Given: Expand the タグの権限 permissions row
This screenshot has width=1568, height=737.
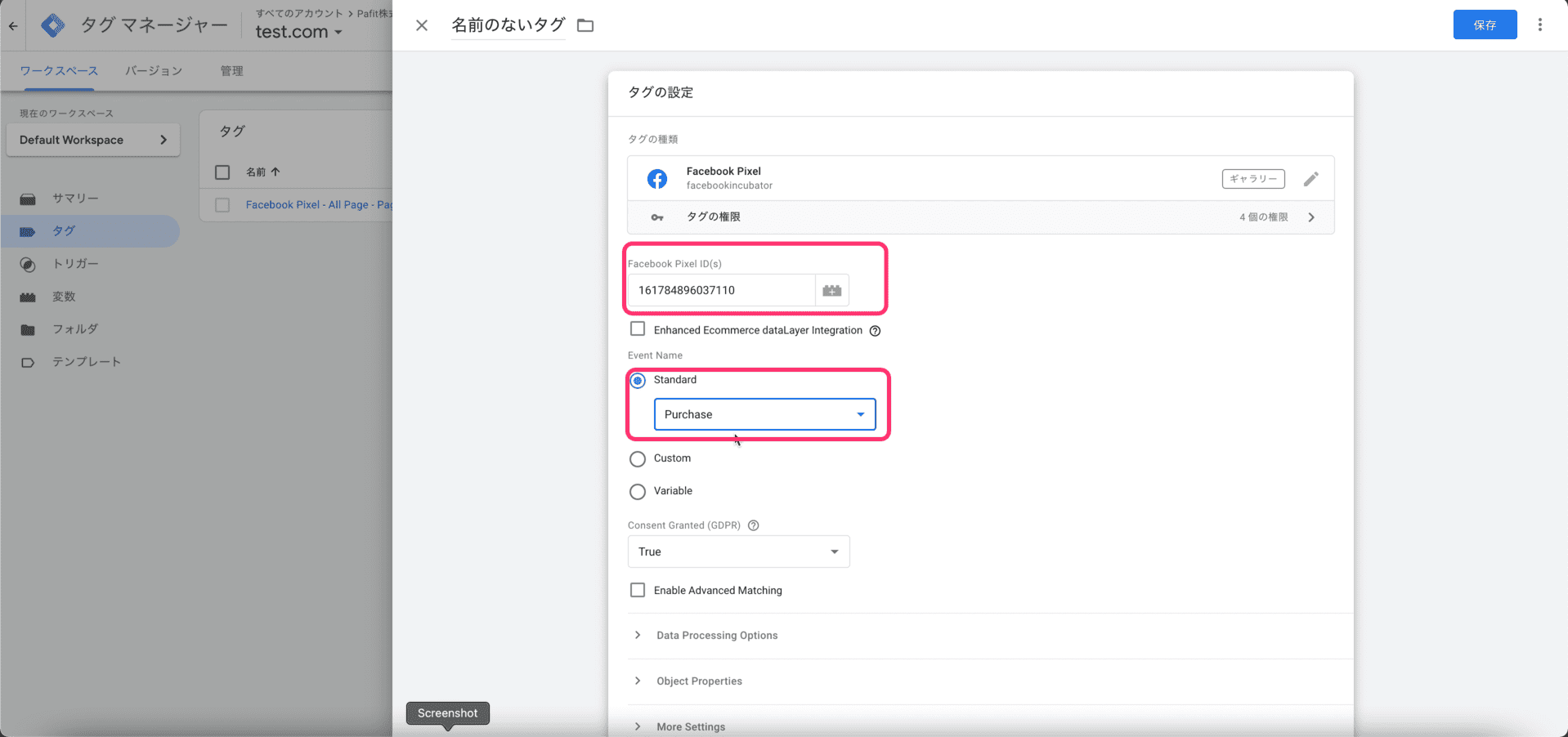Looking at the screenshot, I should pyautogui.click(x=980, y=217).
